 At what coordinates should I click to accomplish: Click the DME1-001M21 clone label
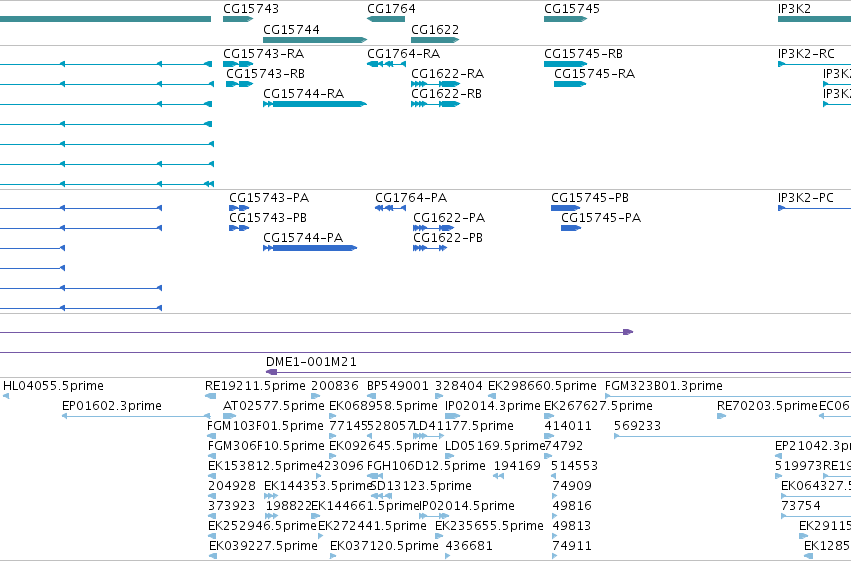click(x=311, y=362)
